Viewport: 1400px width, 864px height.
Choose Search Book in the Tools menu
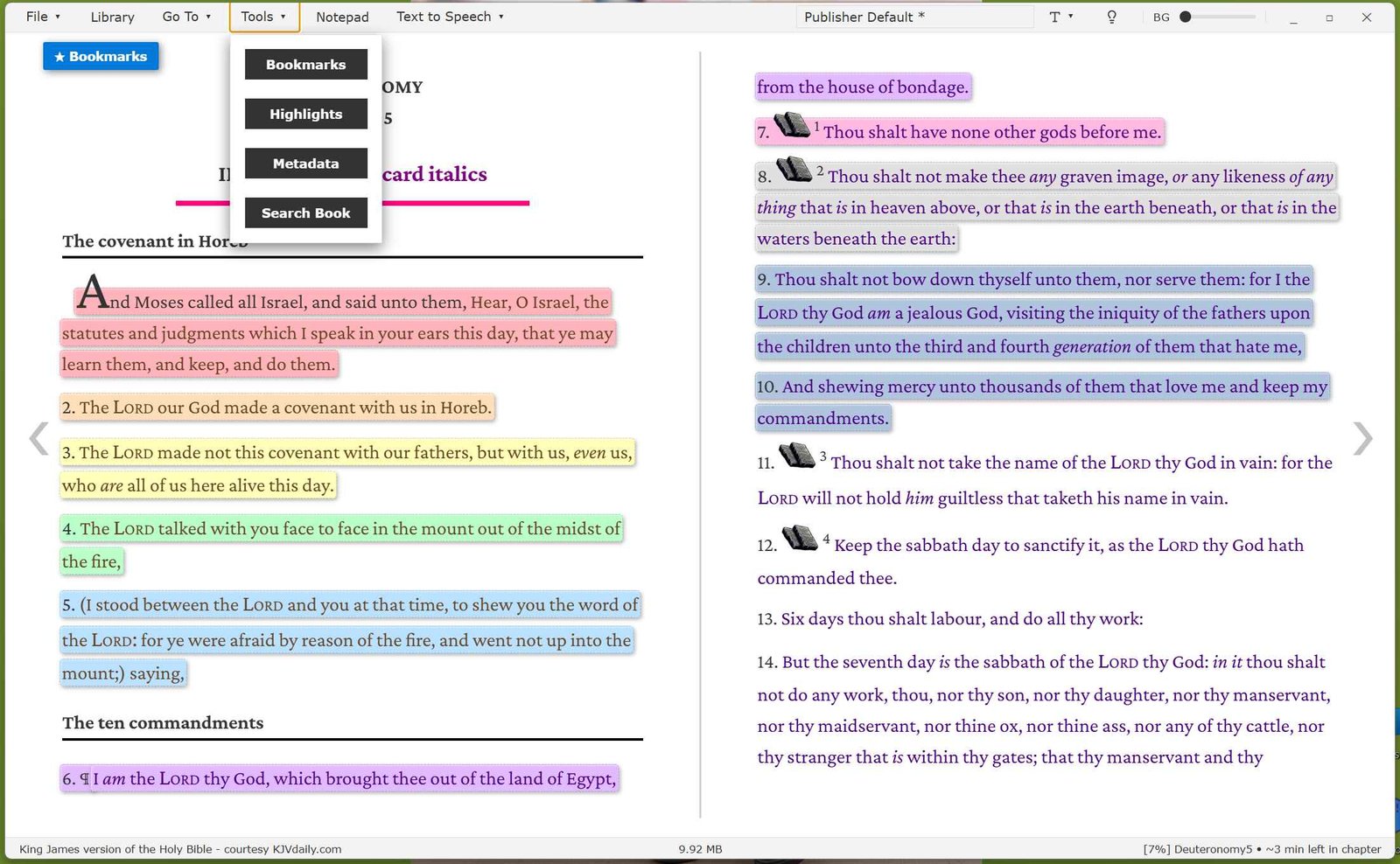pyautogui.click(x=306, y=213)
